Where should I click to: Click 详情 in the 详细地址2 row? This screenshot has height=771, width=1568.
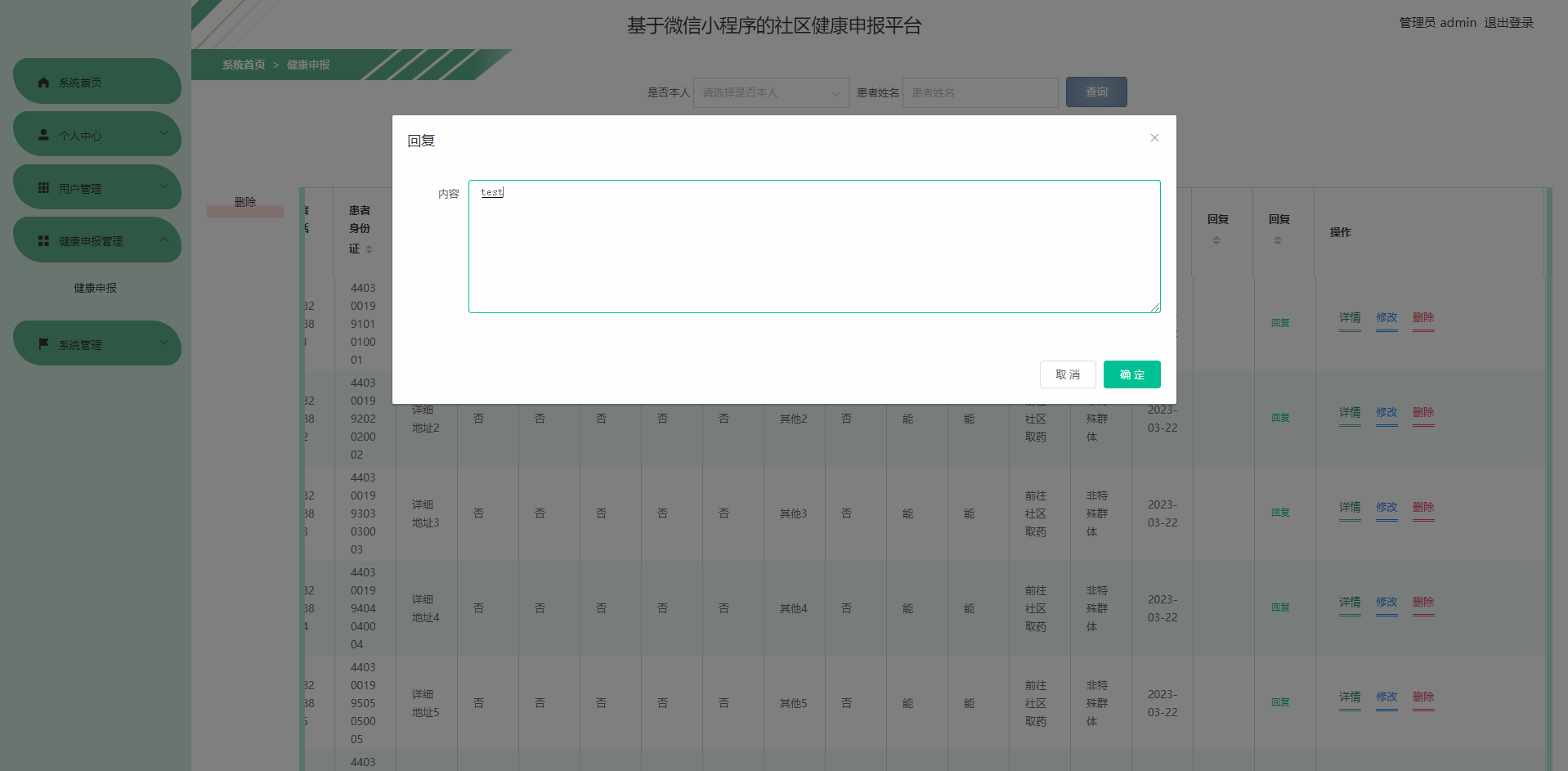pos(1350,413)
